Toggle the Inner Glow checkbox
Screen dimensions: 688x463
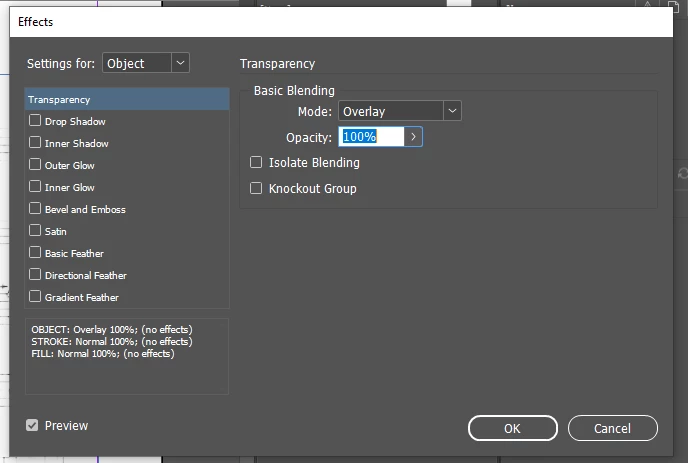point(35,186)
